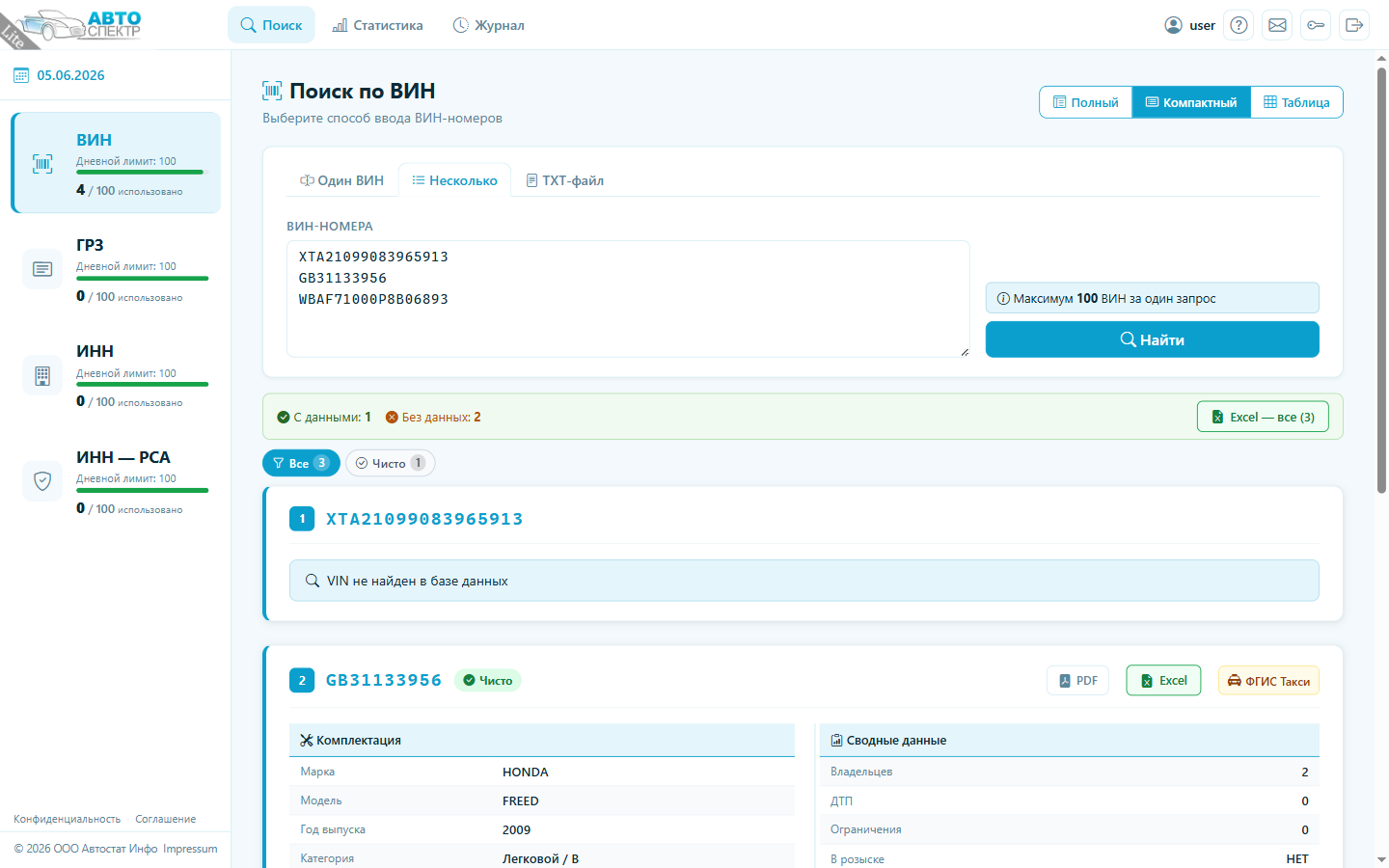This screenshot has width=1389, height=868.
Task: Switch to Таблица view mode
Action: (1296, 102)
